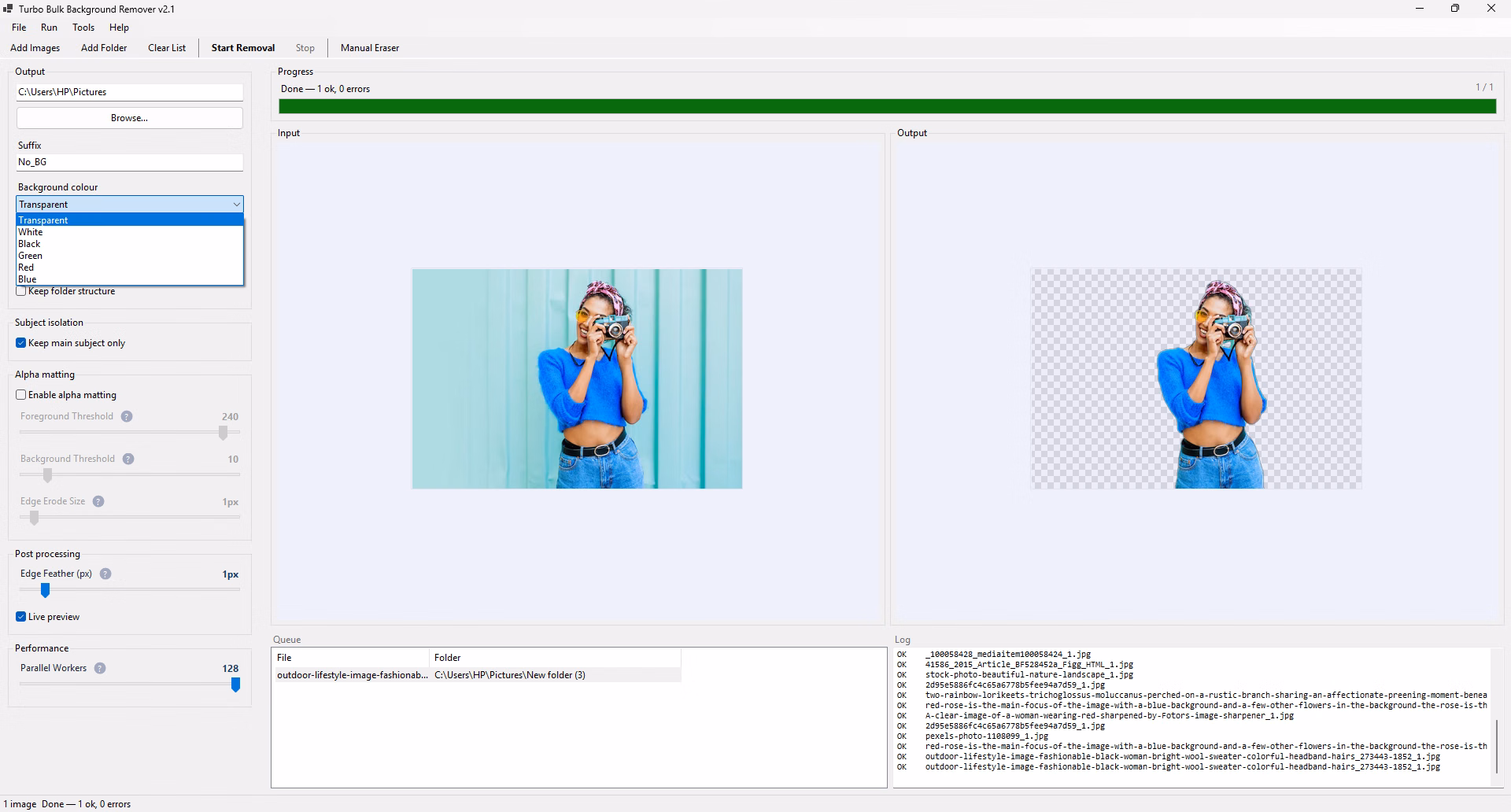
Task: Click the Folder column header in queue
Action: pyautogui.click(x=555, y=658)
